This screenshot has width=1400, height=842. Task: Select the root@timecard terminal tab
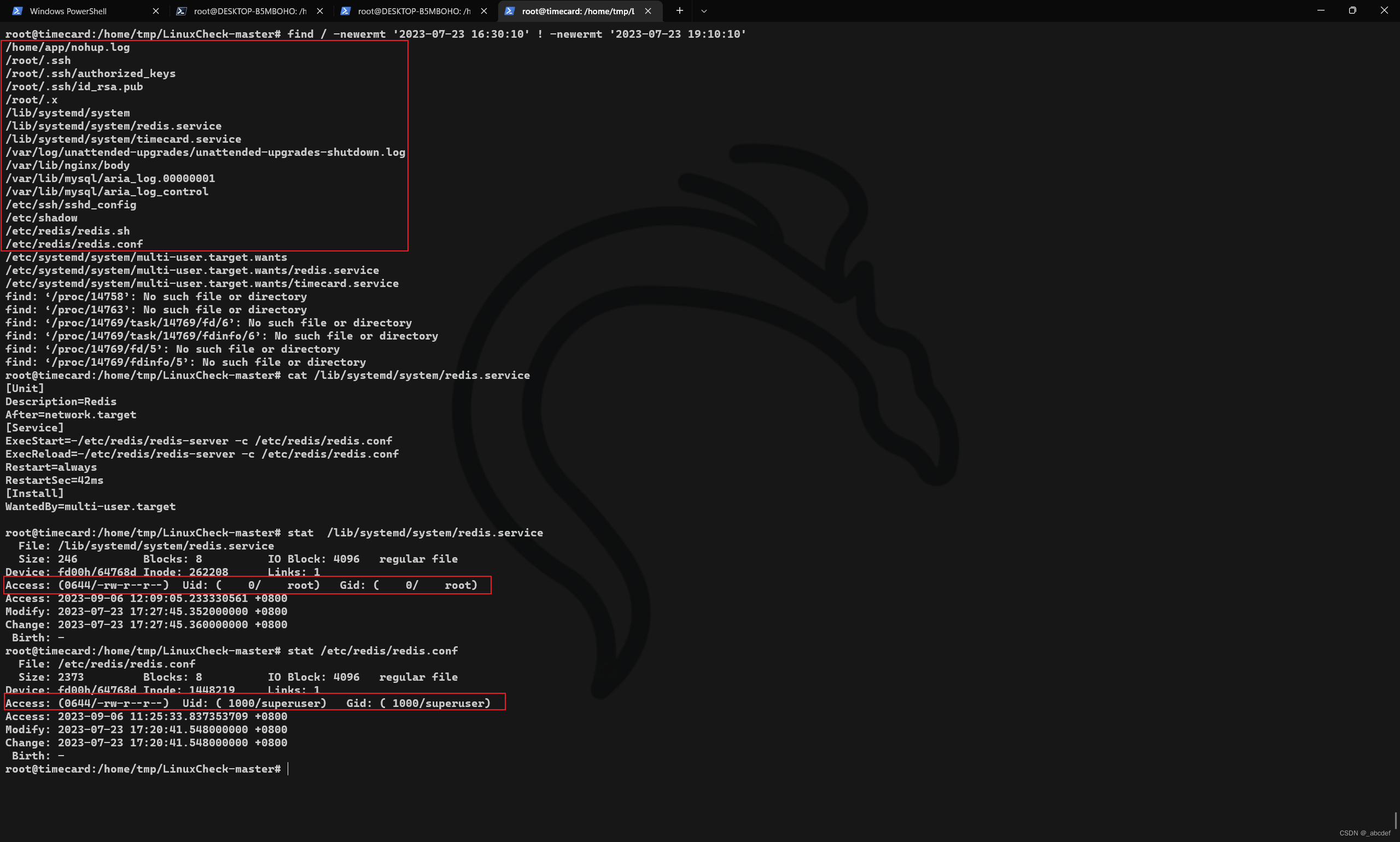577,11
